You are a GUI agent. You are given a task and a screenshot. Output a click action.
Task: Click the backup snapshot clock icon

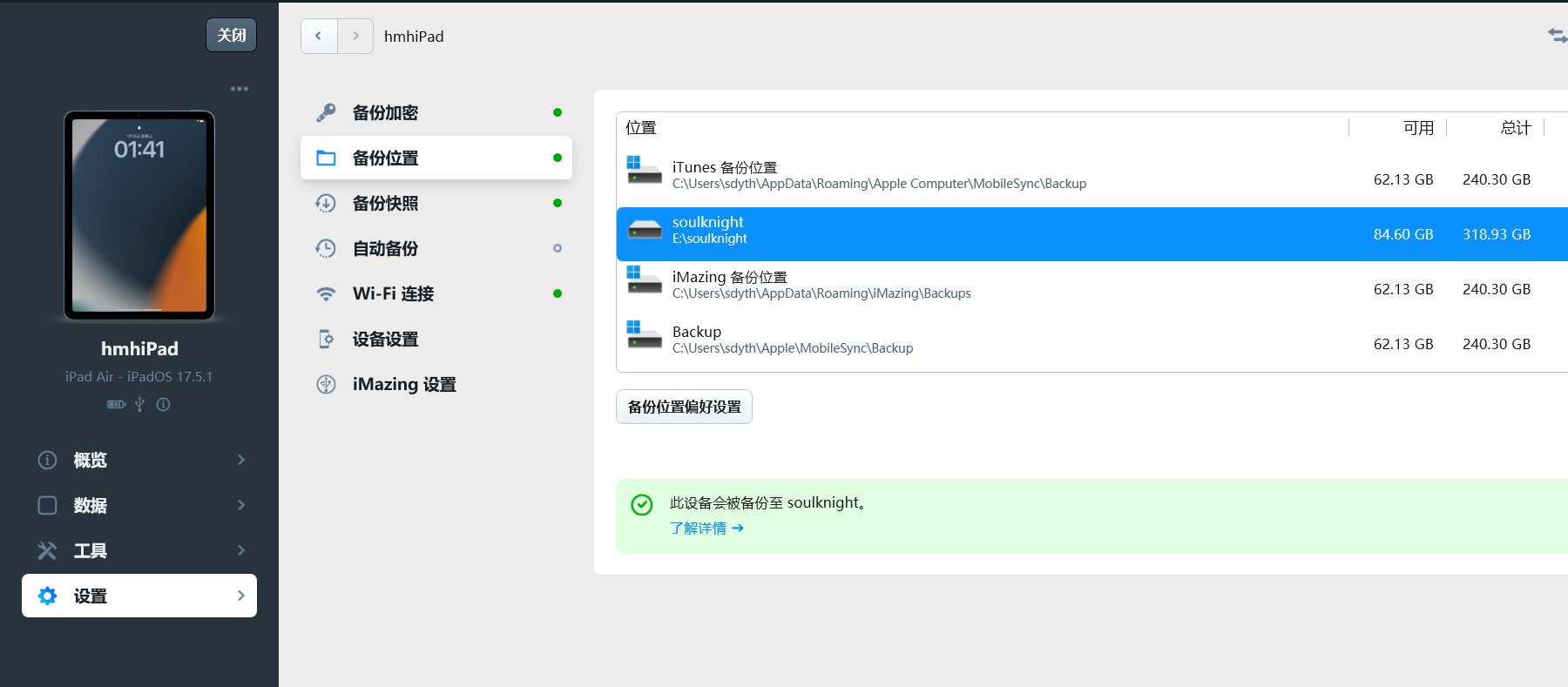click(326, 204)
